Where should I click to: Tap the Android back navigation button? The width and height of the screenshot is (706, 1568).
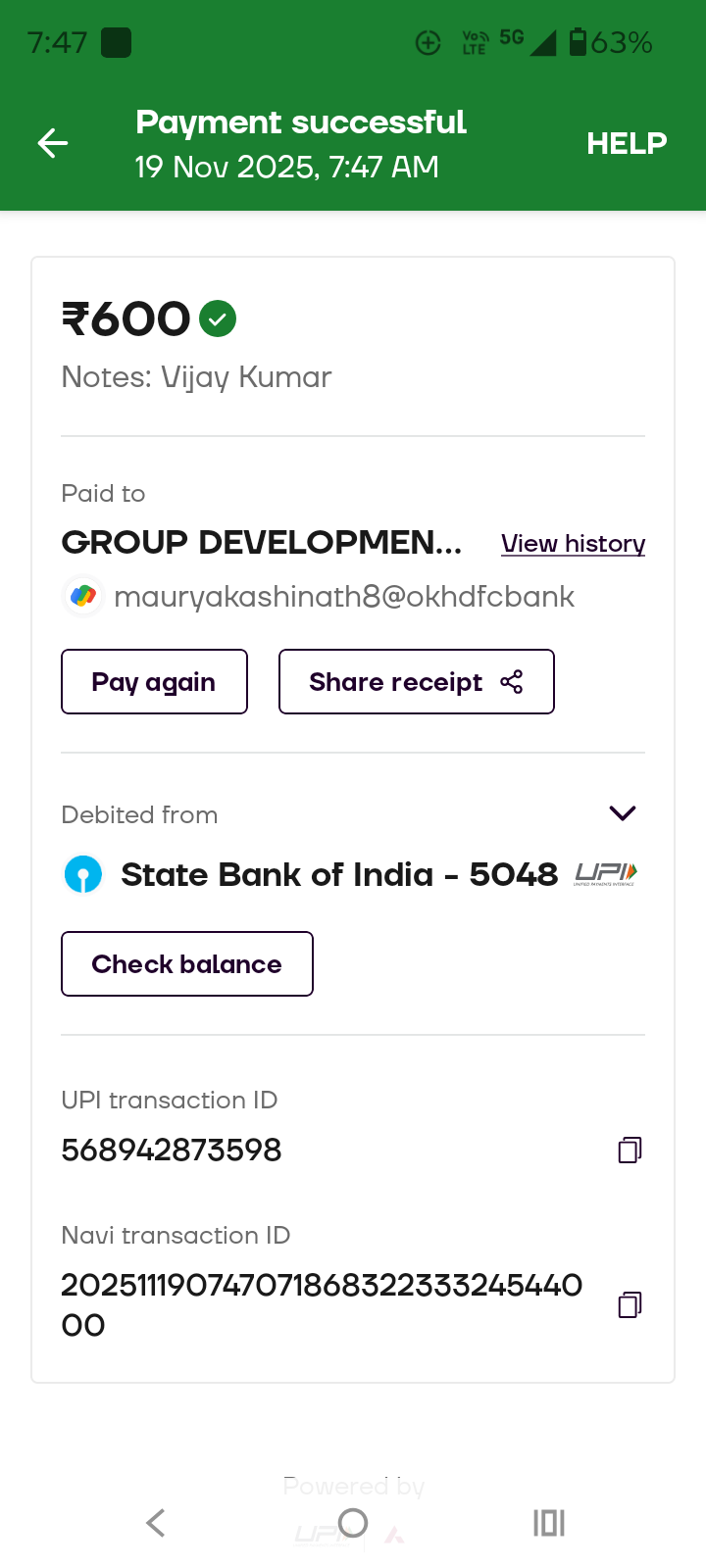point(155,1523)
